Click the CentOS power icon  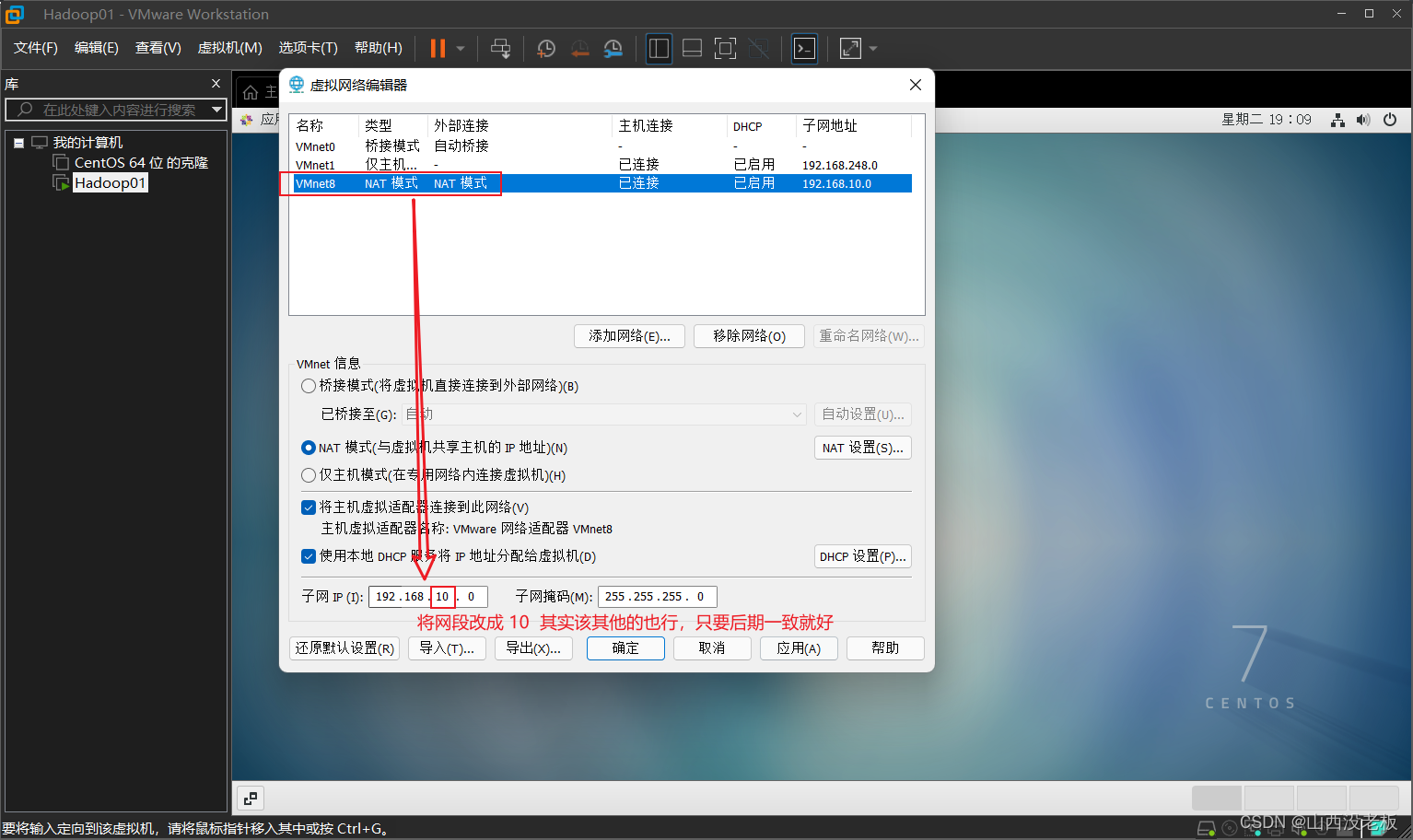[1390, 120]
